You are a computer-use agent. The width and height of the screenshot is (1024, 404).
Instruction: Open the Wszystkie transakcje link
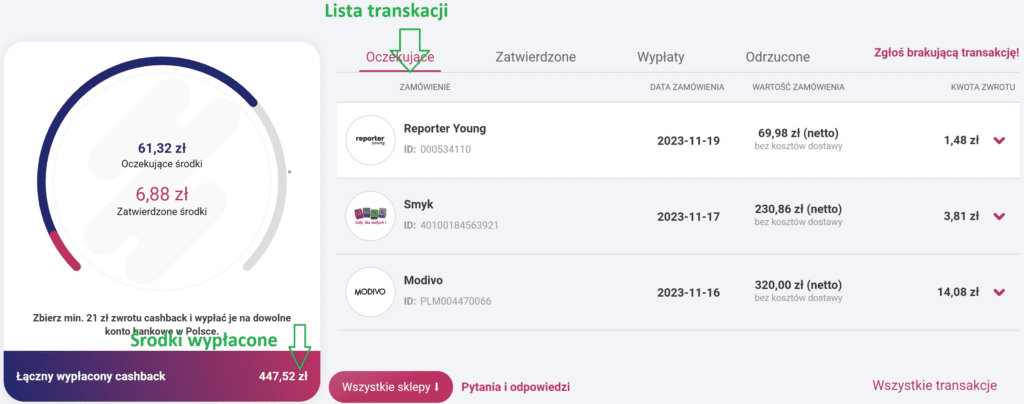[934, 385]
